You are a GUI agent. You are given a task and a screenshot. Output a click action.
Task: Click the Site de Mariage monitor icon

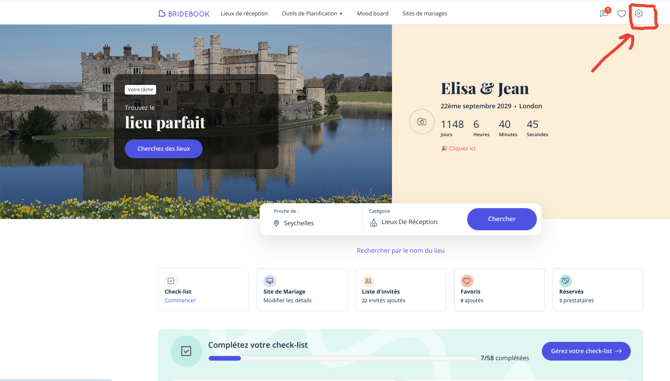(269, 281)
